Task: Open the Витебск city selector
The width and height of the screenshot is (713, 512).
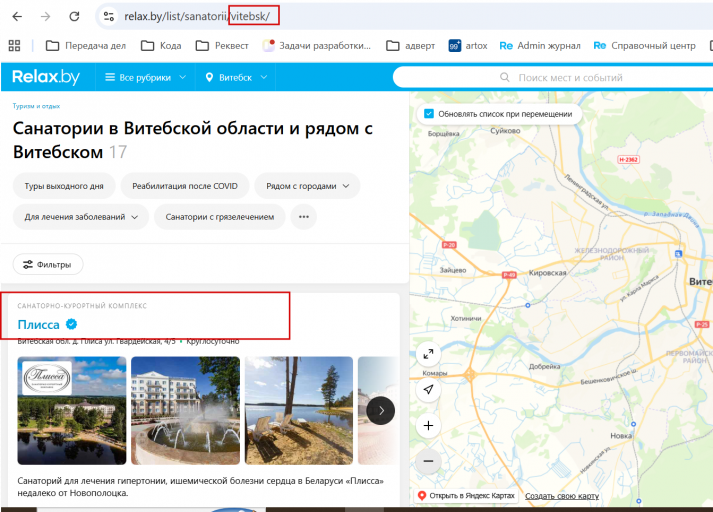Action: tap(236, 77)
